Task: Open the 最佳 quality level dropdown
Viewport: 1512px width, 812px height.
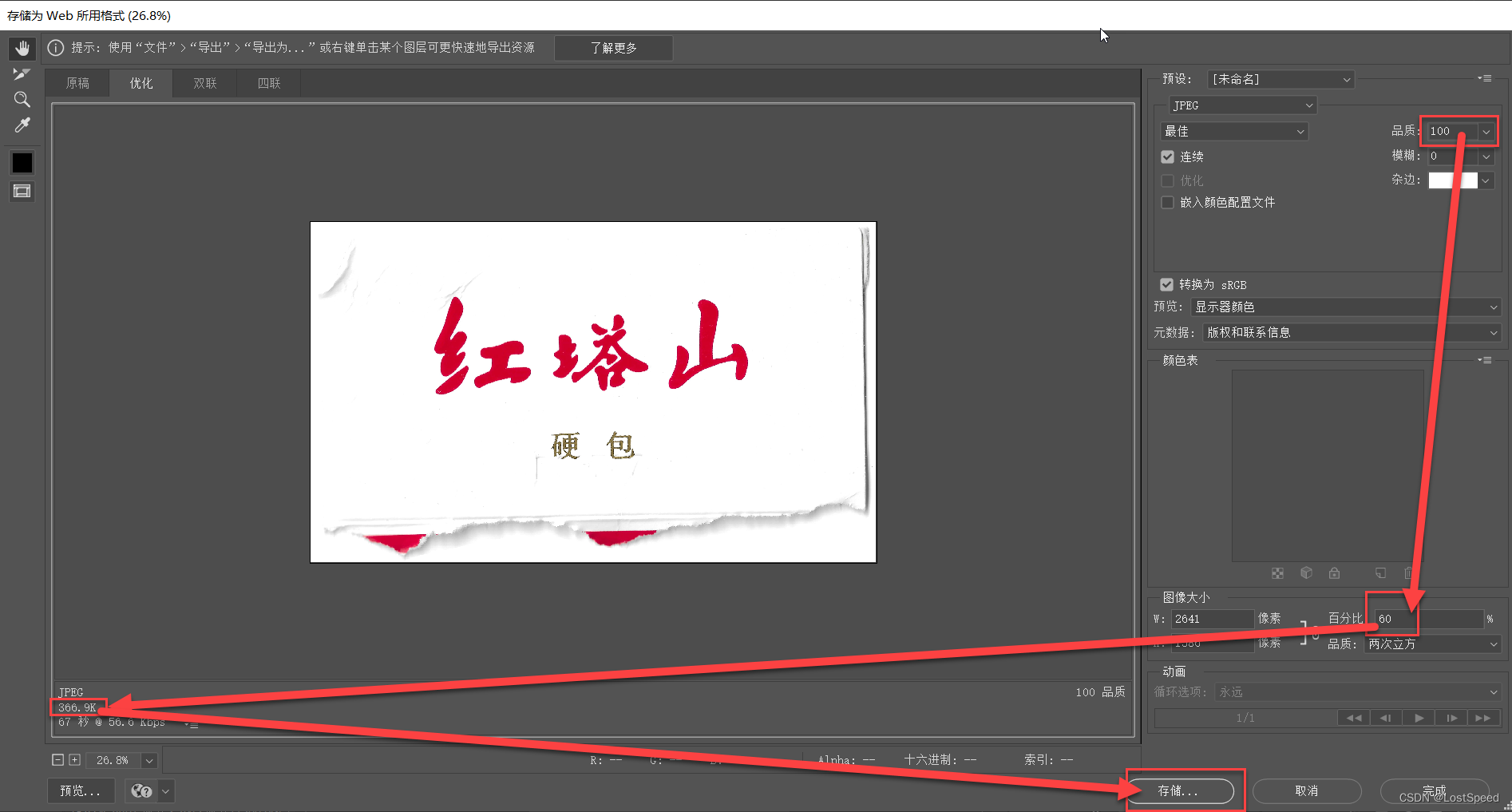Action: pyautogui.click(x=1234, y=131)
